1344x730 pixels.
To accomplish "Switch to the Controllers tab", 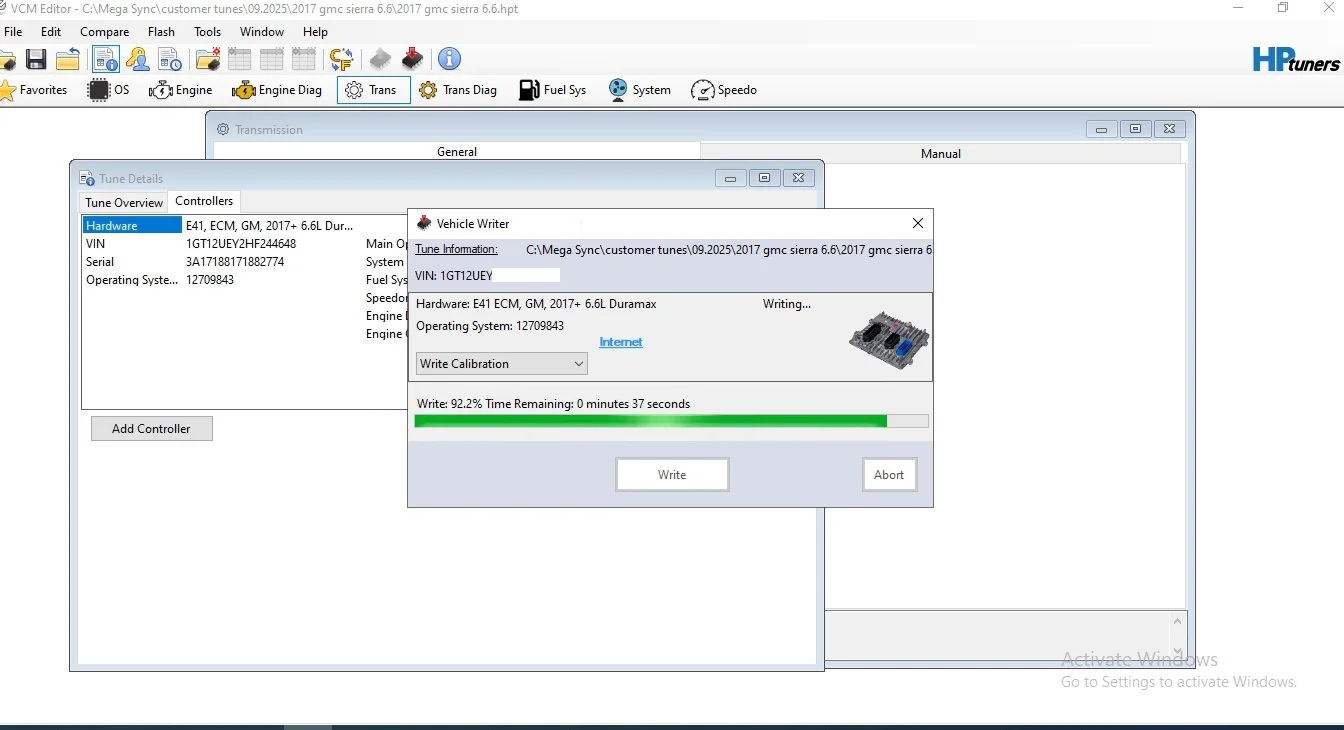I will click(x=204, y=201).
